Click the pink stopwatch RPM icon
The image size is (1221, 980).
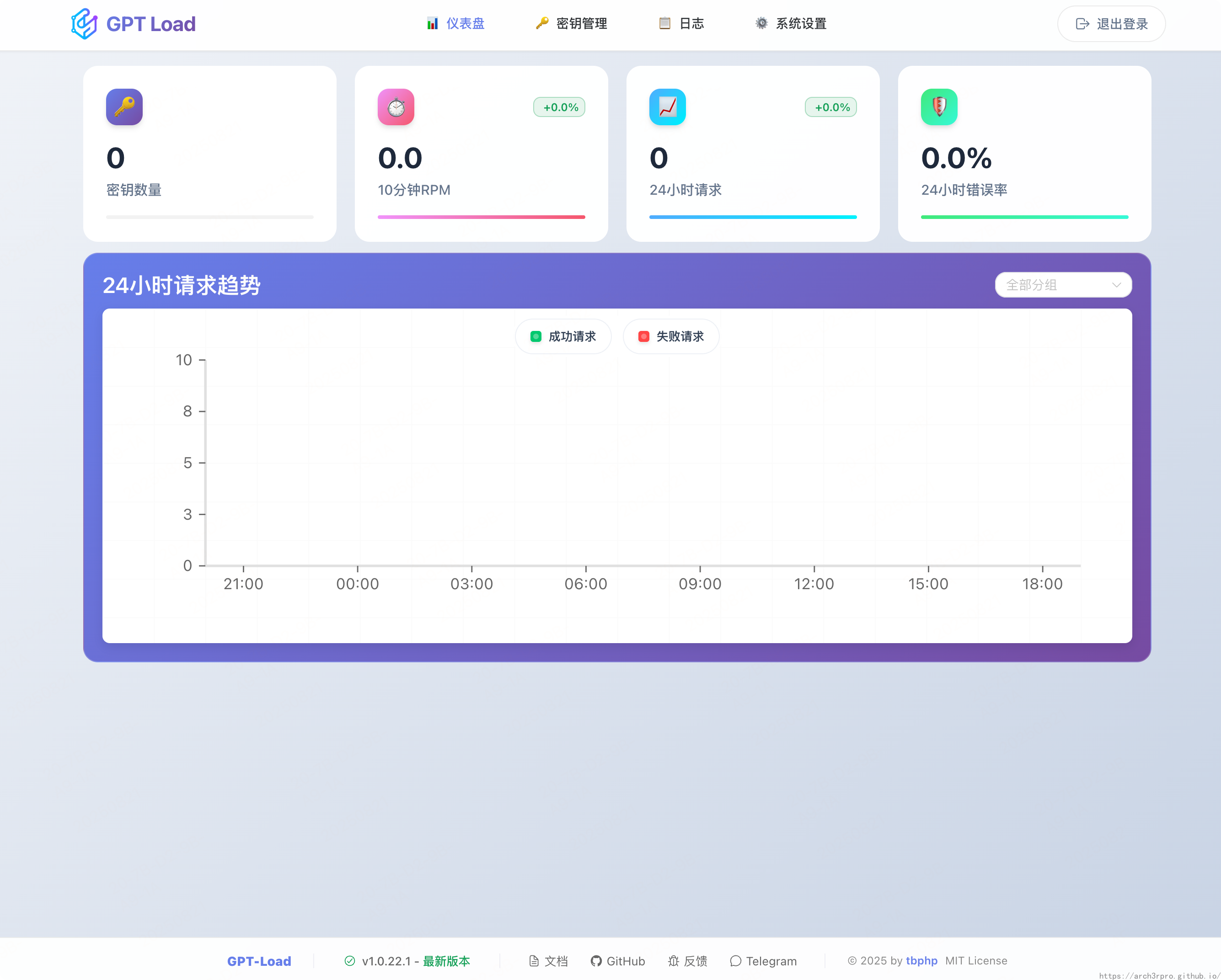396,107
